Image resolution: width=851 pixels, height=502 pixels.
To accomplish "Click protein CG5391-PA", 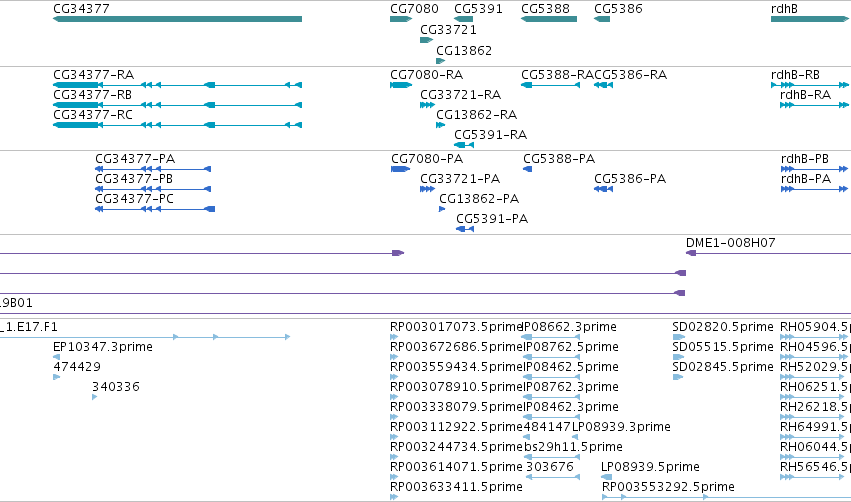I will (x=465, y=230).
